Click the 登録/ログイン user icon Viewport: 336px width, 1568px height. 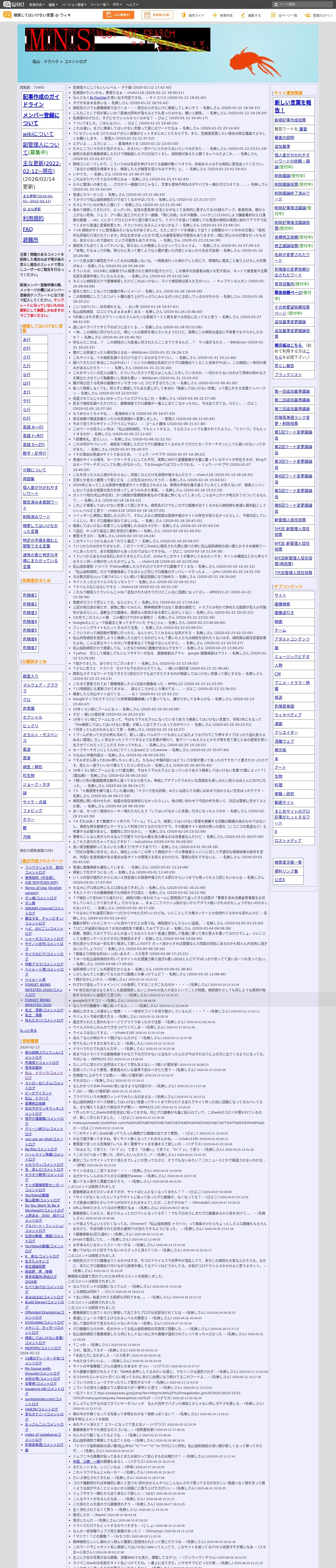tap(308, 15)
